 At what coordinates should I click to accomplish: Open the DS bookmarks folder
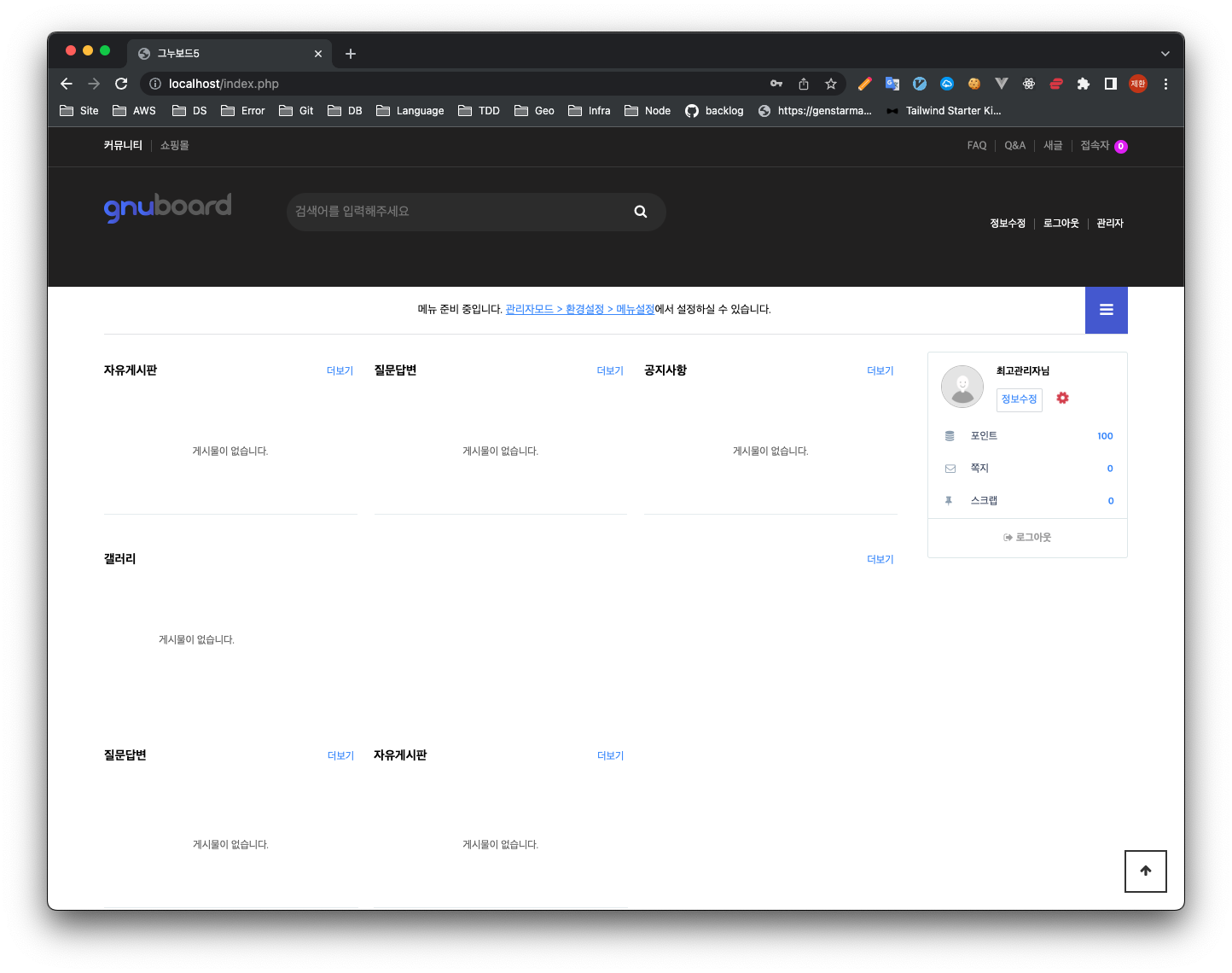click(190, 111)
